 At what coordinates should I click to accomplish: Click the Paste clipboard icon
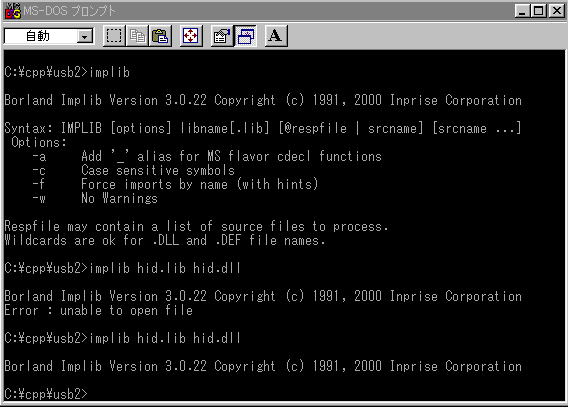160,36
